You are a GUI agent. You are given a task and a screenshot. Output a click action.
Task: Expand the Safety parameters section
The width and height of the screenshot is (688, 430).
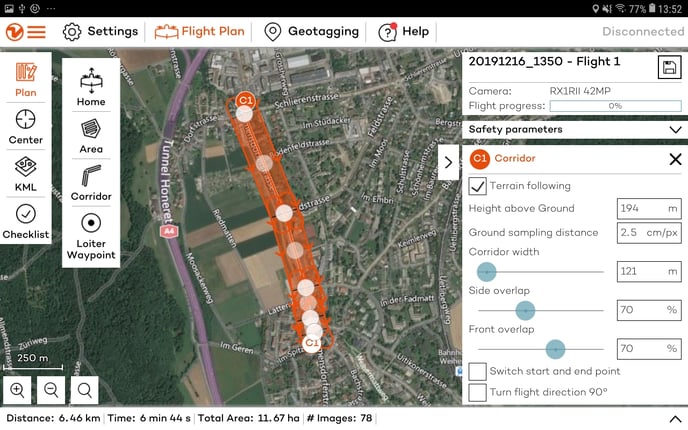pyautogui.click(x=675, y=130)
